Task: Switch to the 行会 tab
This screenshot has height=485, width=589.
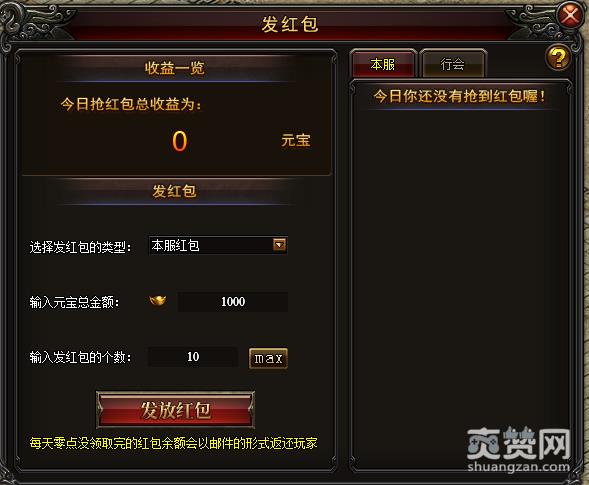Action: click(x=453, y=64)
